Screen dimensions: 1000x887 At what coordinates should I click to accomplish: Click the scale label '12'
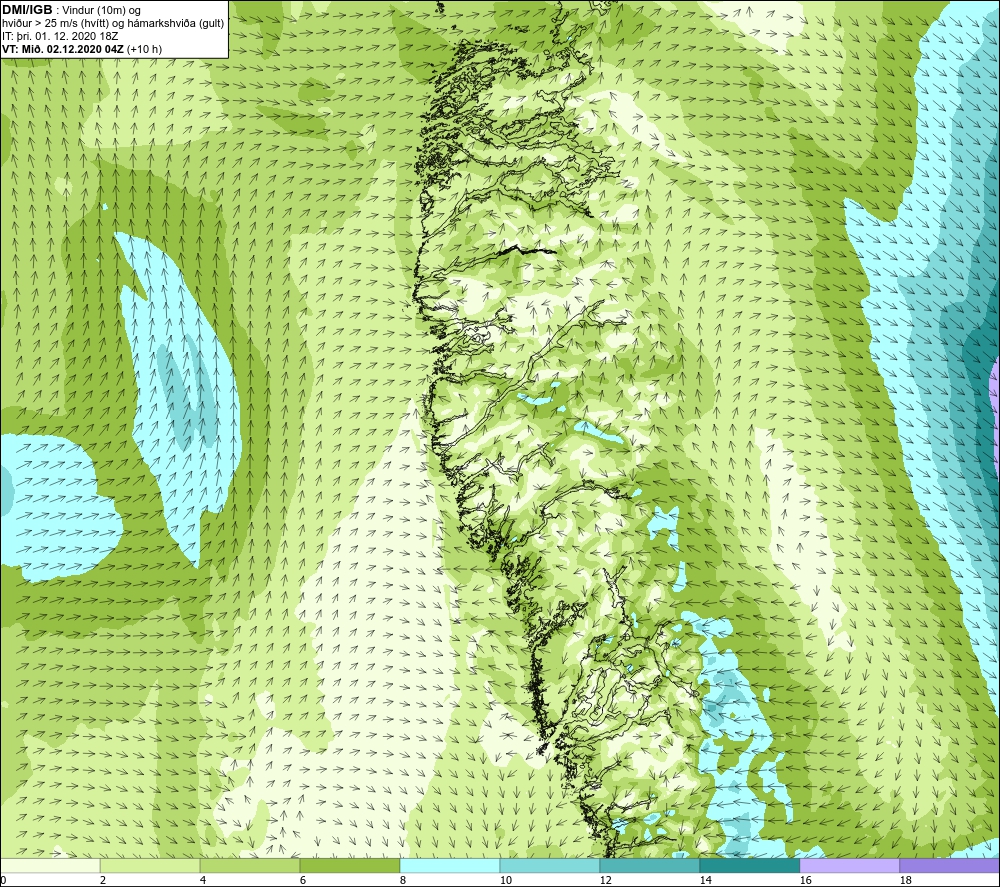(606, 880)
